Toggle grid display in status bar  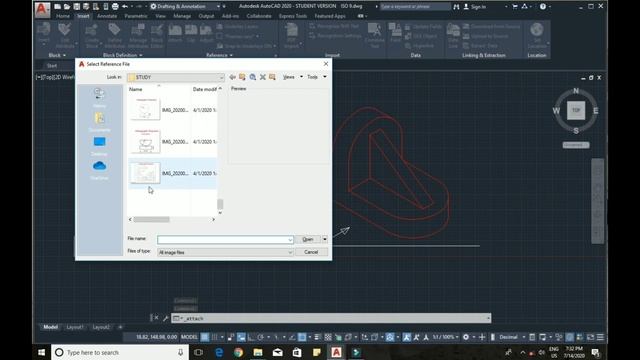(x=204, y=337)
